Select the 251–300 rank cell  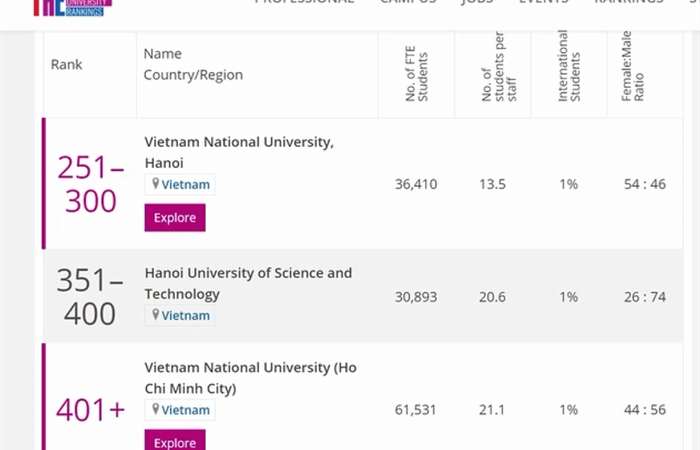coord(91,184)
